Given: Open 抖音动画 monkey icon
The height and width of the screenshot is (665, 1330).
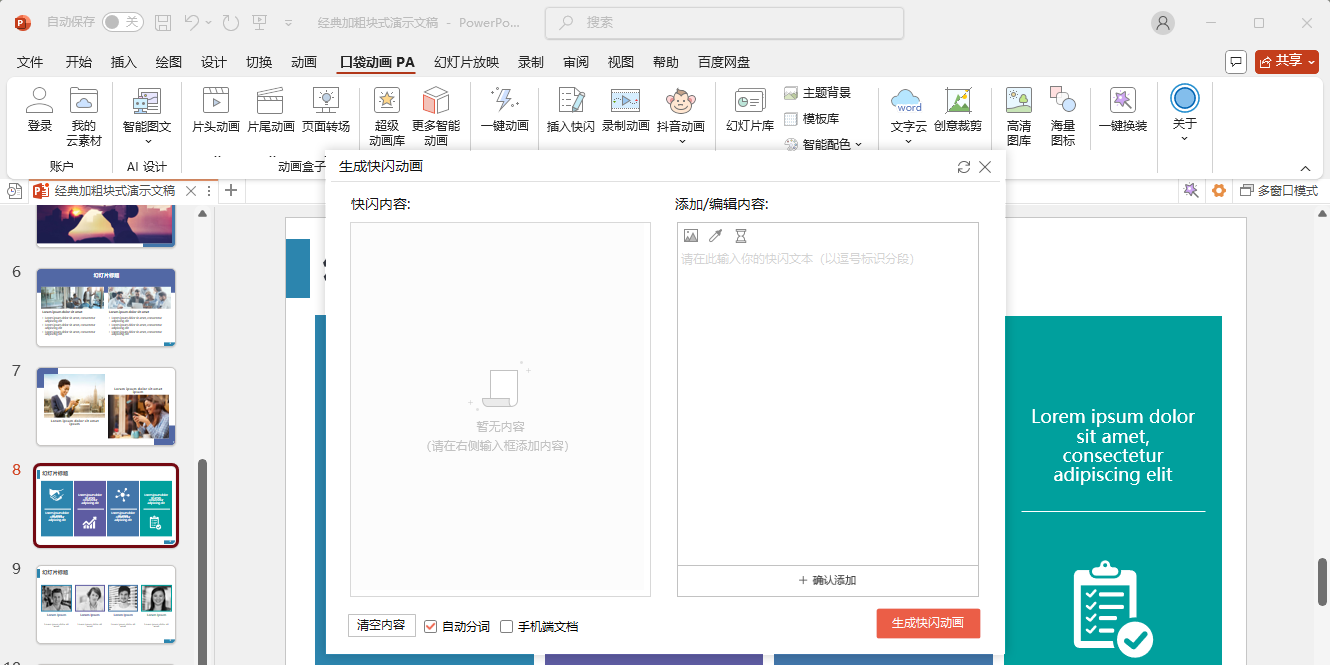Looking at the screenshot, I should (680, 101).
